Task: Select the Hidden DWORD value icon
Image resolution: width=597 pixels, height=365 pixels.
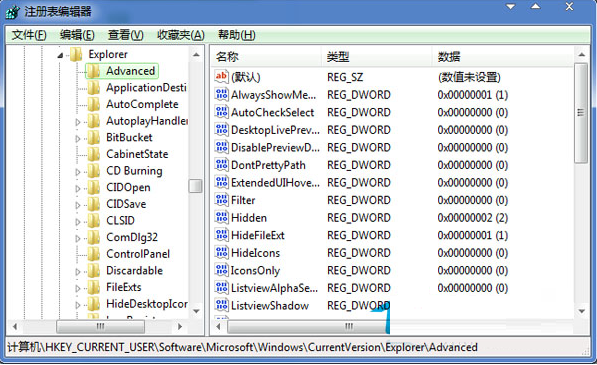Action: click(x=221, y=217)
